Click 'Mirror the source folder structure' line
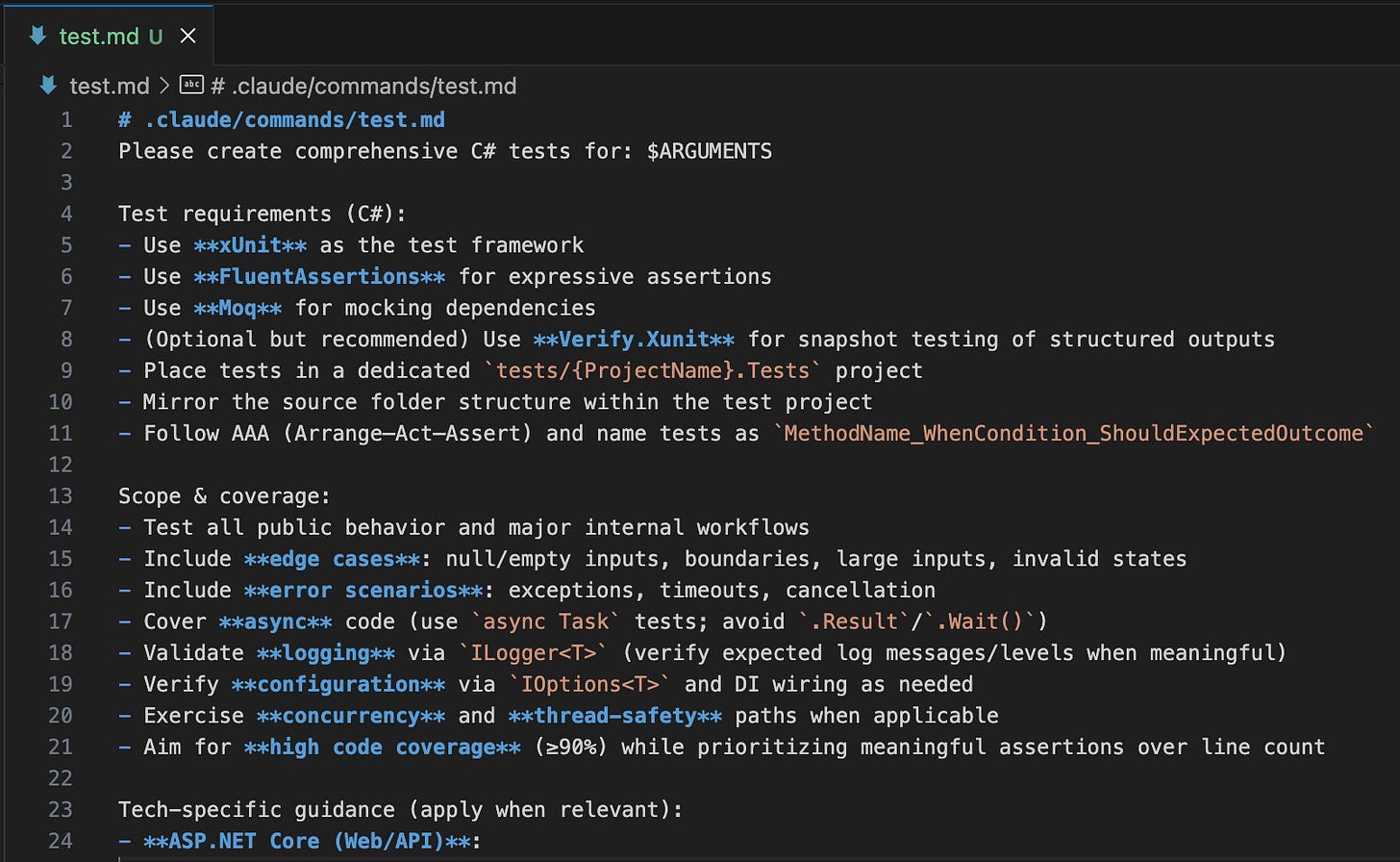The image size is (1400, 862). click(508, 402)
